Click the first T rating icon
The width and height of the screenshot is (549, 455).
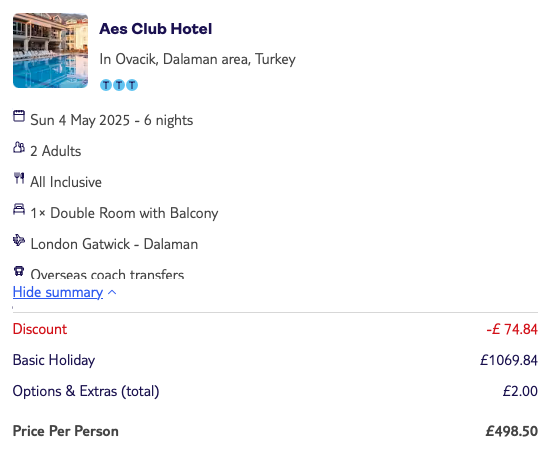(x=106, y=85)
